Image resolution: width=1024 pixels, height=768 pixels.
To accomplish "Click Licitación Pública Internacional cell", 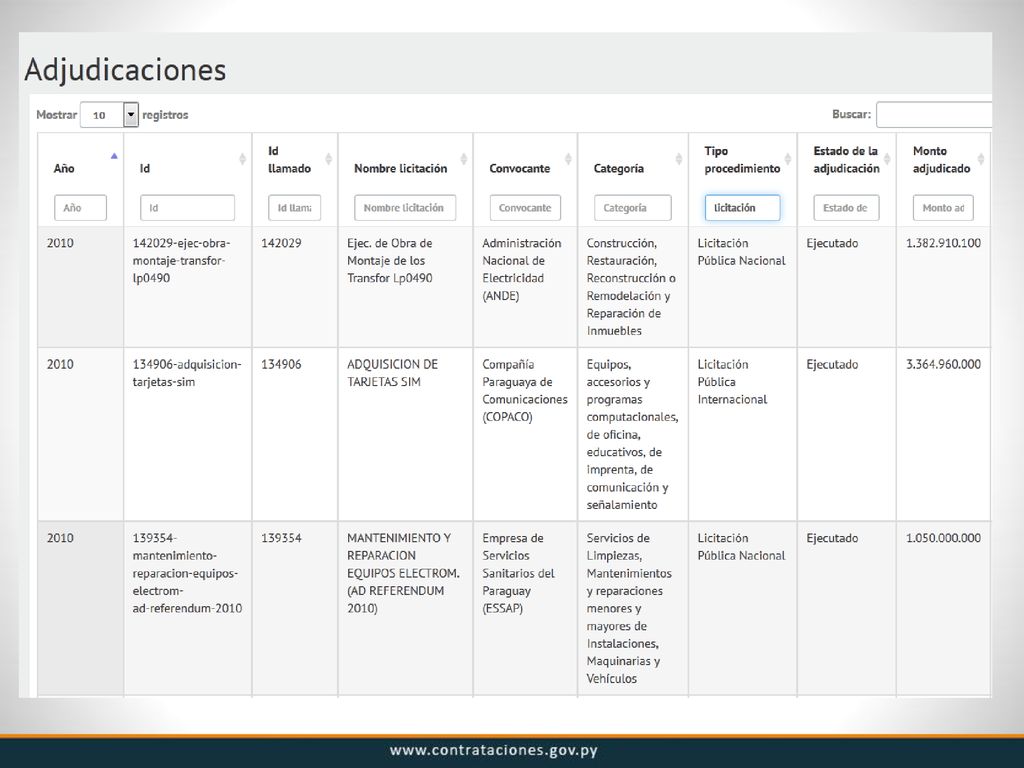I will (x=732, y=382).
